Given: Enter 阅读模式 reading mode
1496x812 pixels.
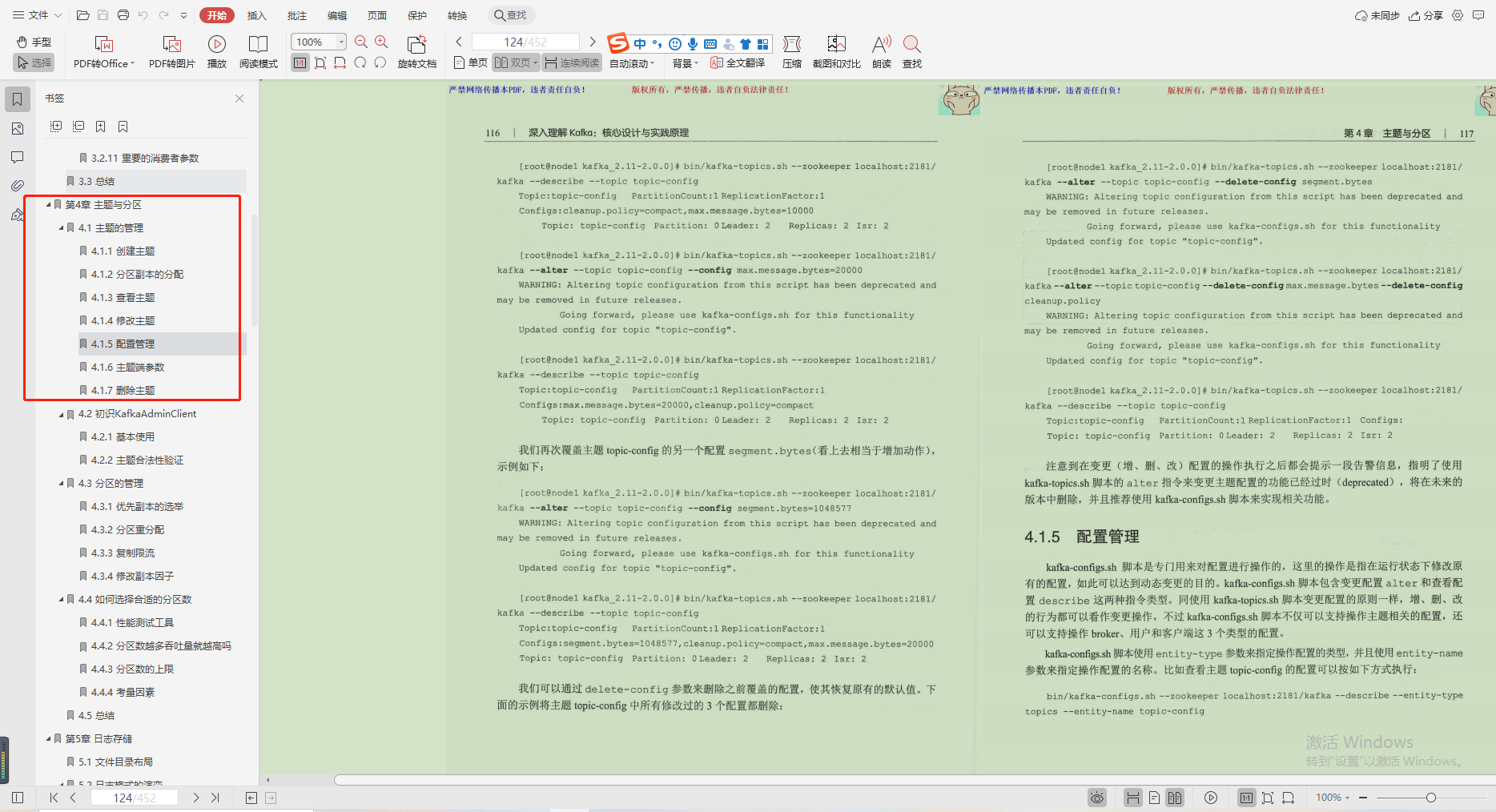Looking at the screenshot, I should click(x=259, y=52).
